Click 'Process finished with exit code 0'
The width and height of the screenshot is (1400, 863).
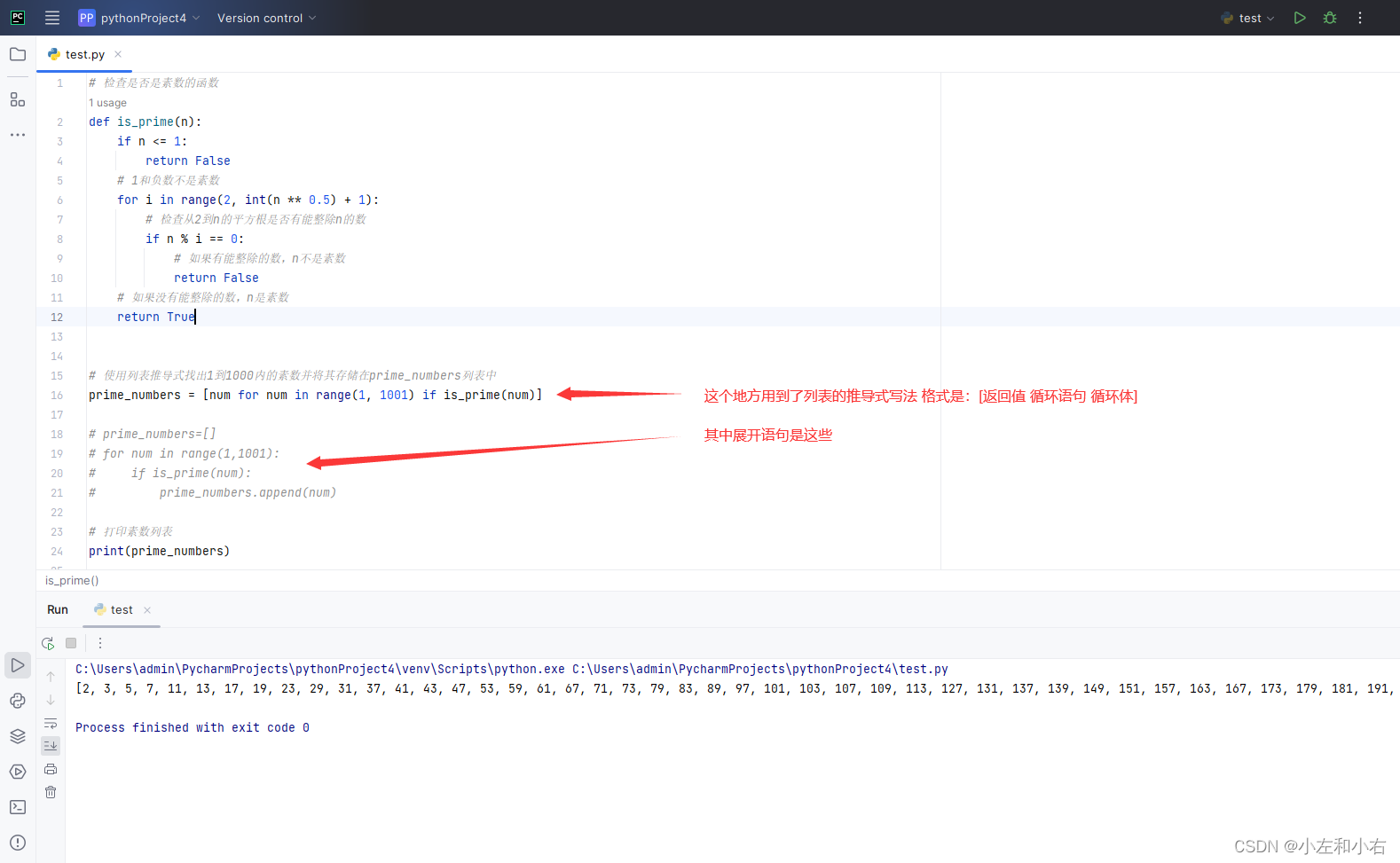pos(193,727)
